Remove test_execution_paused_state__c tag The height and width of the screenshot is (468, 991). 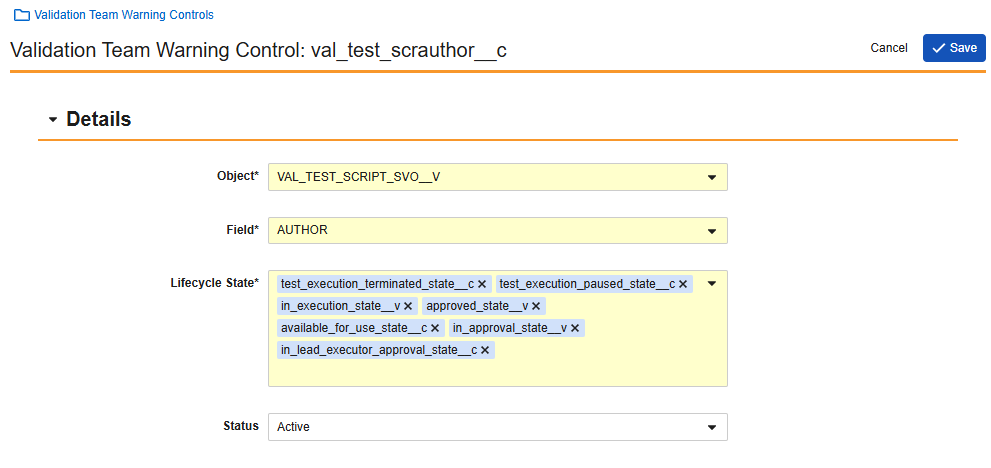tap(683, 284)
